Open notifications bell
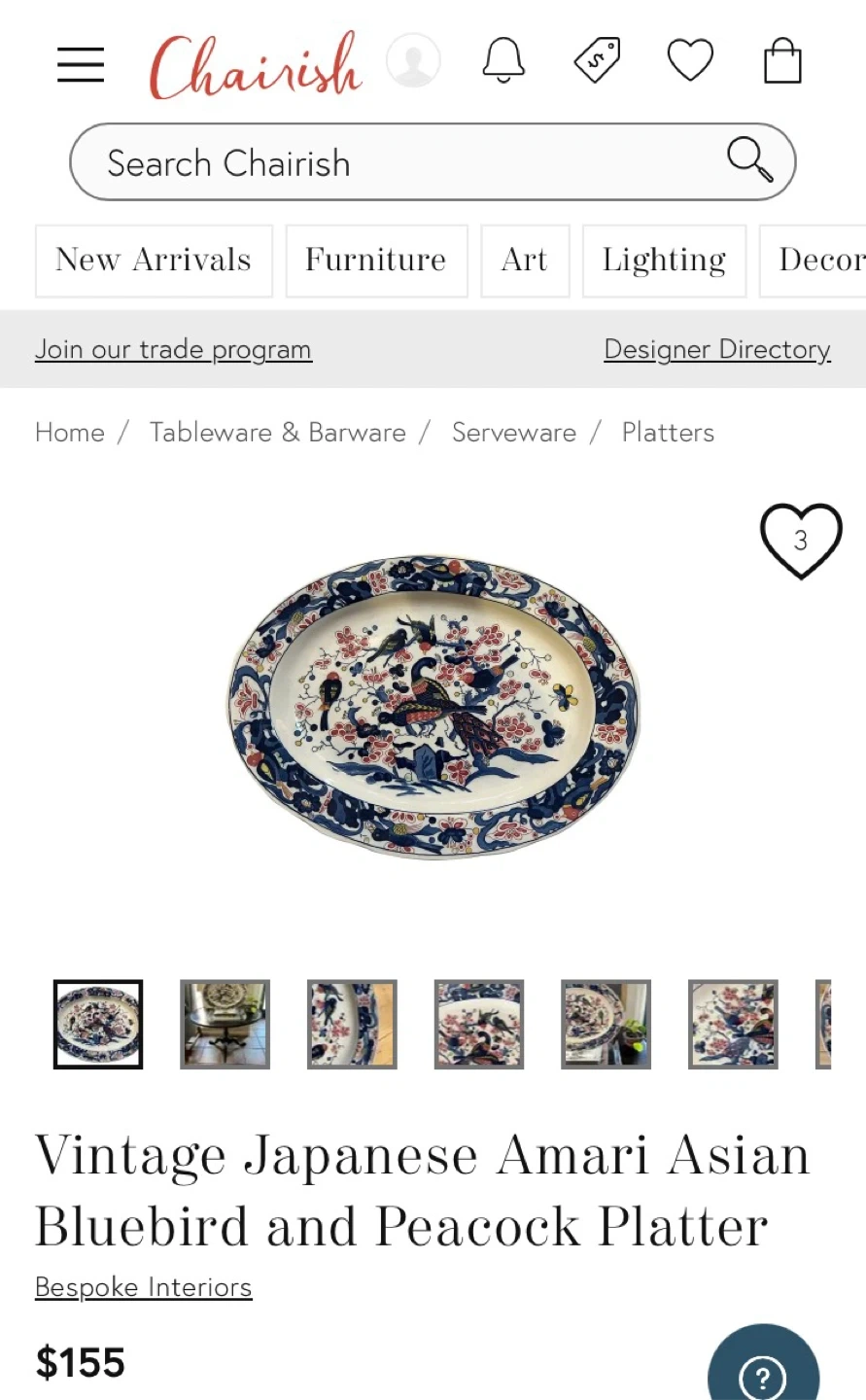This screenshot has width=866, height=1400. [x=503, y=61]
